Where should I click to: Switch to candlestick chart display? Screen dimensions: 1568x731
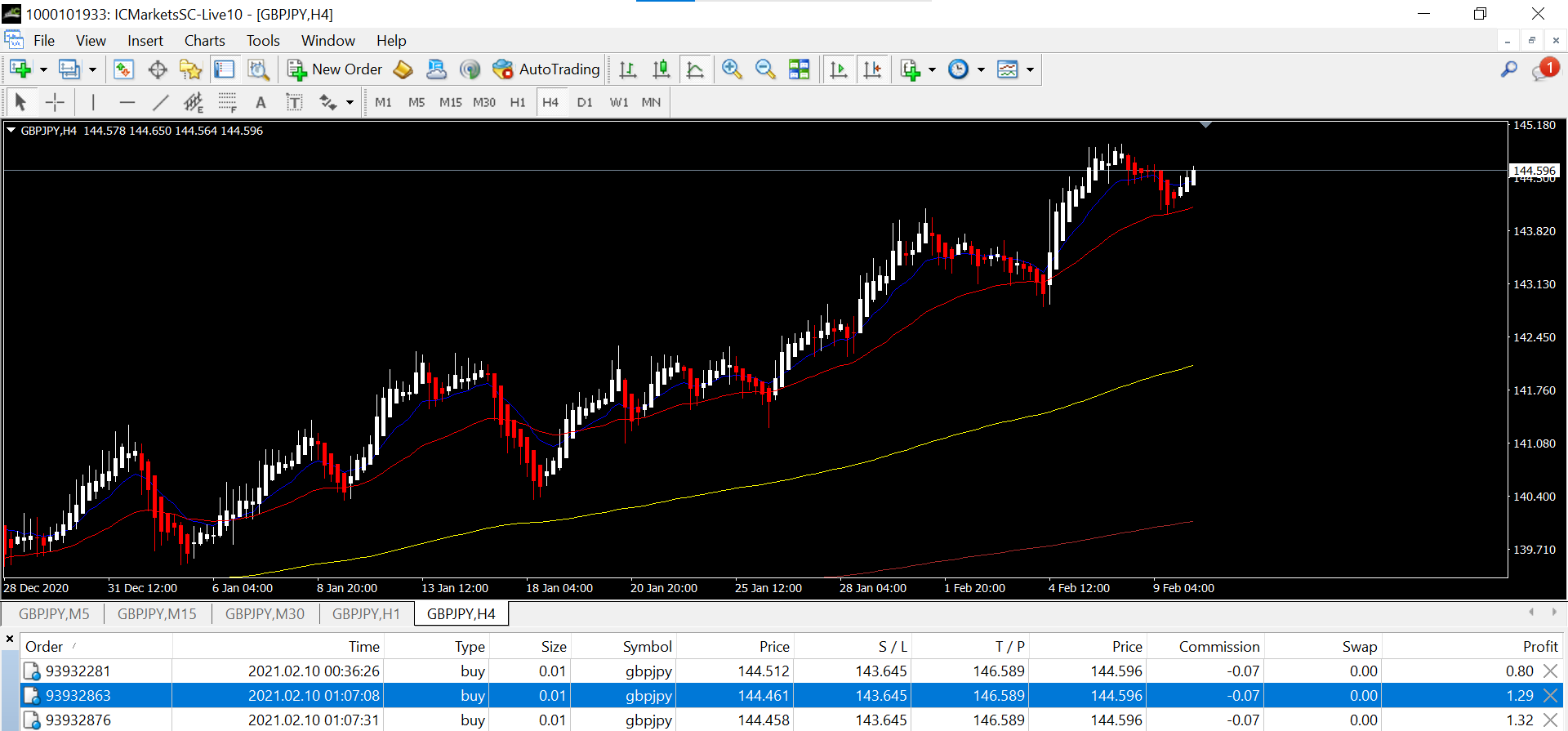point(661,69)
